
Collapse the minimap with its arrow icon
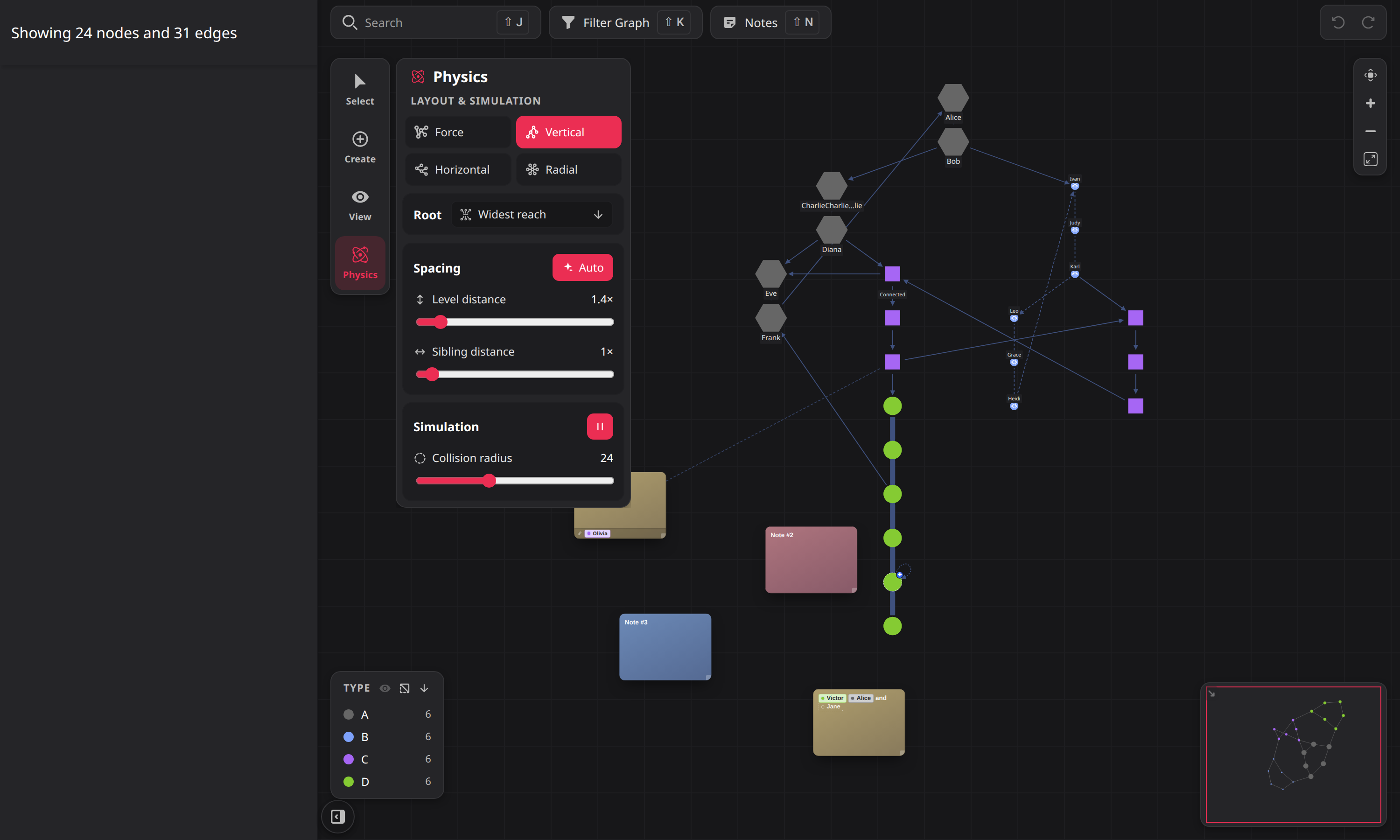point(1211,693)
